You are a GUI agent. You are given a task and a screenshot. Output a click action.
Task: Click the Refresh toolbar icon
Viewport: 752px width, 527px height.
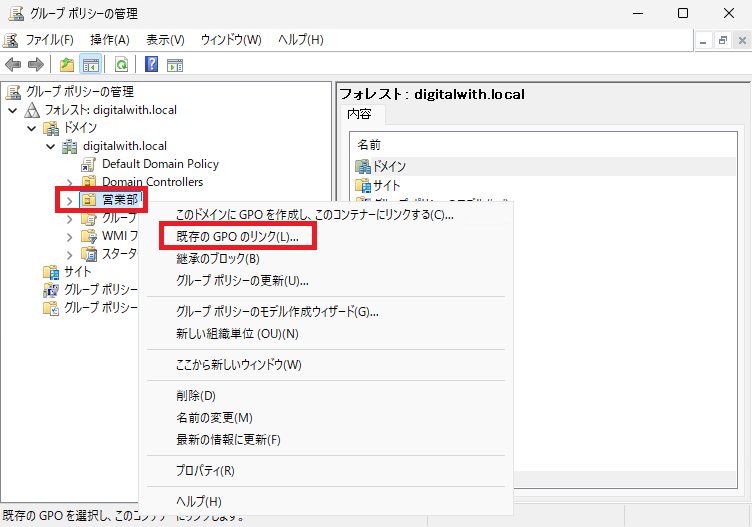[121, 64]
